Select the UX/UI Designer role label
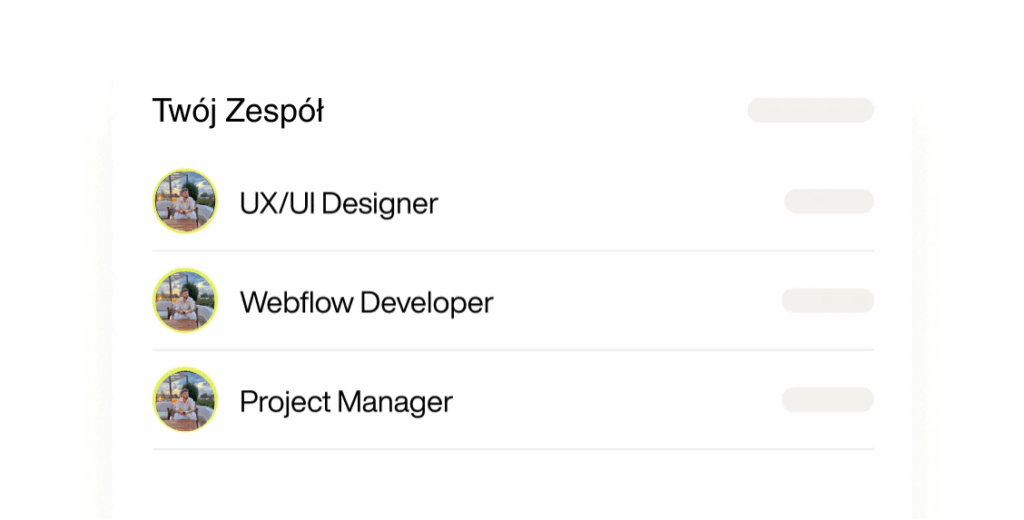Image resolution: width=1024 pixels, height=520 pixels. (338, 204)
